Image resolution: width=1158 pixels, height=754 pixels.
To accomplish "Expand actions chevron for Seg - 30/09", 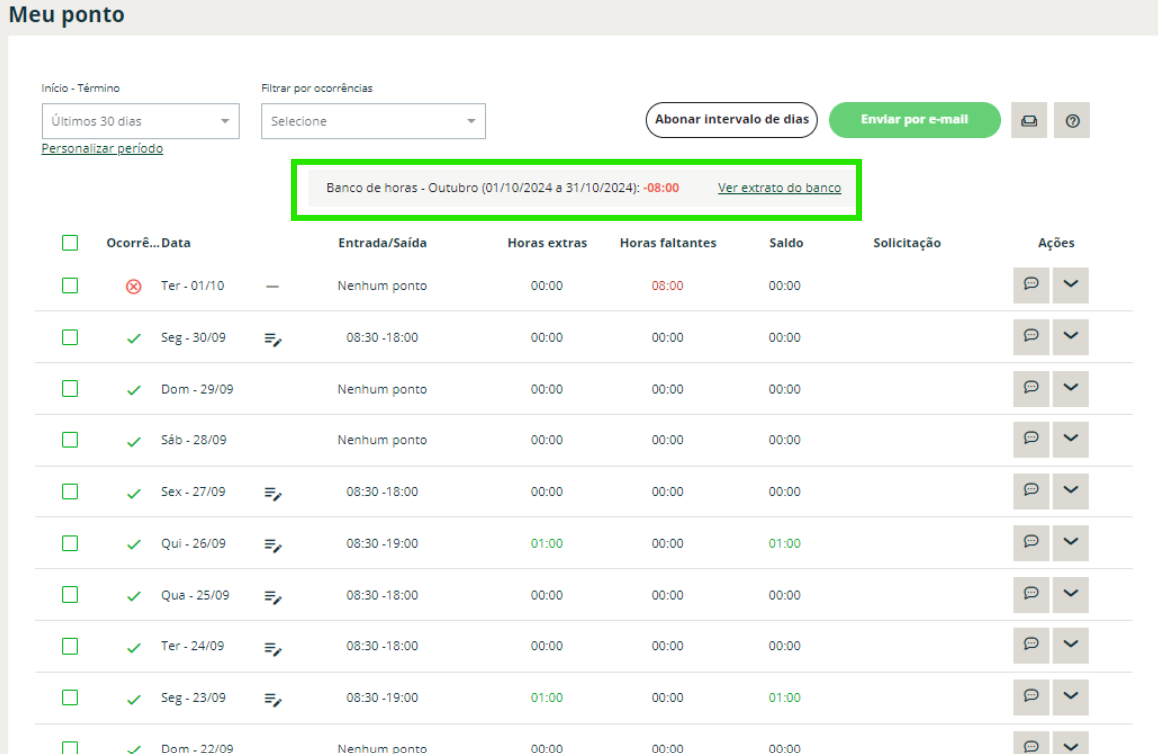I will pos(1070,337).
